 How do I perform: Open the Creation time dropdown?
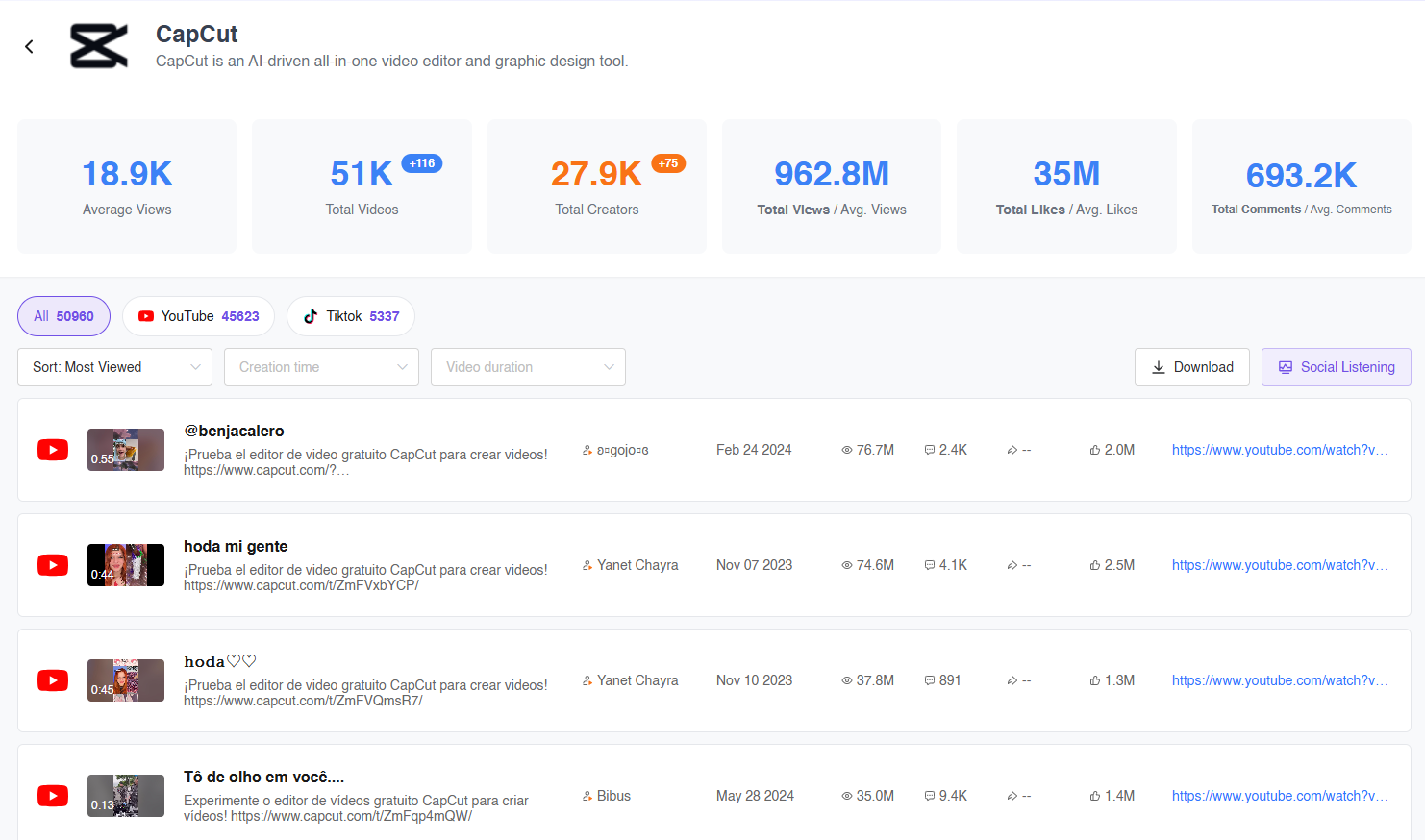coord(321,367)
